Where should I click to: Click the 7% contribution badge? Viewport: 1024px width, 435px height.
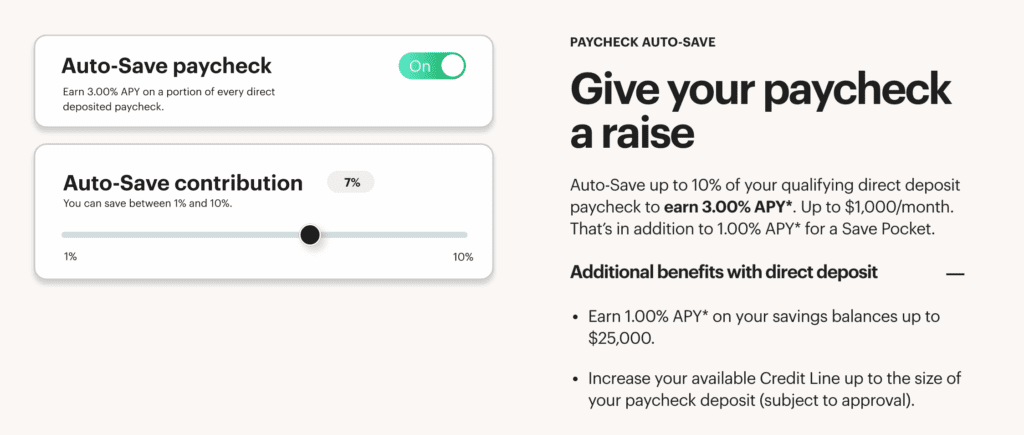[x=351, y=183]
